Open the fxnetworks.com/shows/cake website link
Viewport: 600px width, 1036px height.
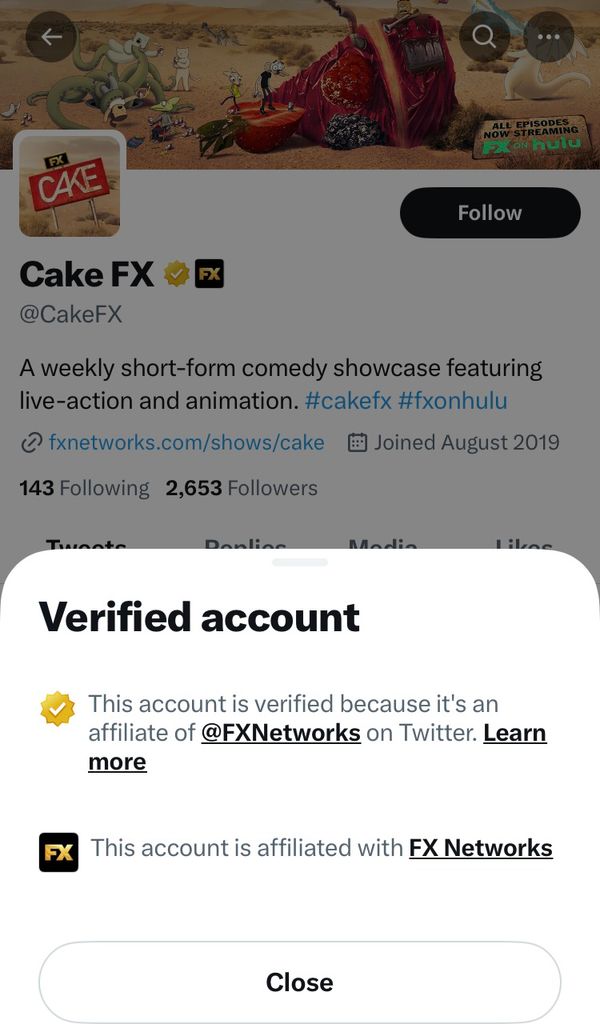(186, 442)
